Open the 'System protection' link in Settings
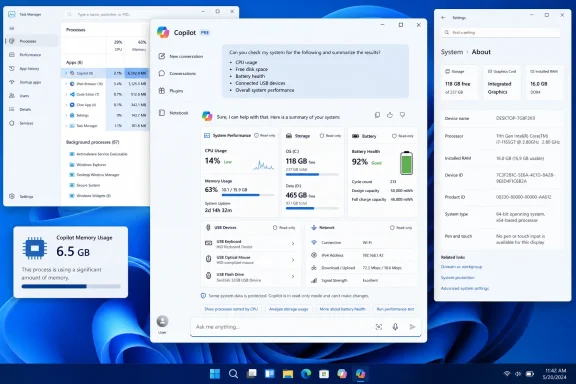Image resolution: width=576 pixels, height=384 pixels. (x=458, y=277)
